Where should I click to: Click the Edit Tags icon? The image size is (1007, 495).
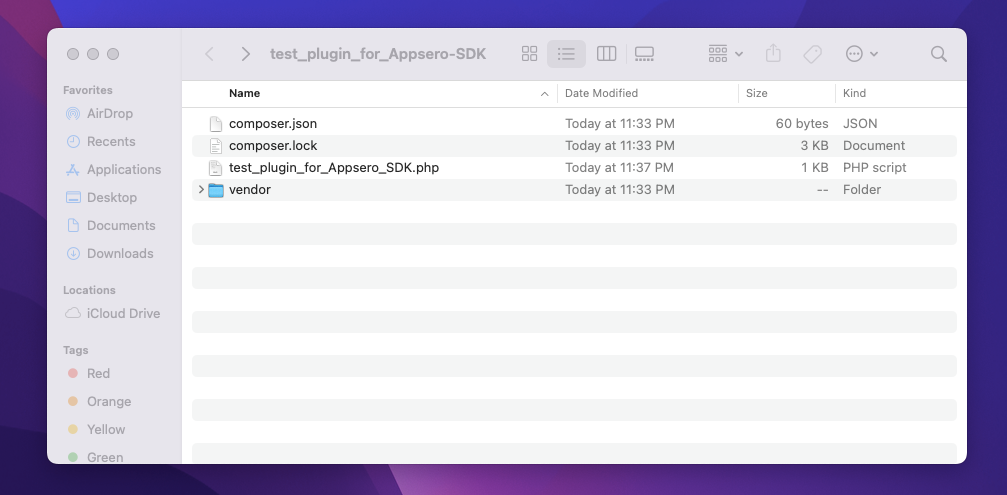click(x=812, y=54)
